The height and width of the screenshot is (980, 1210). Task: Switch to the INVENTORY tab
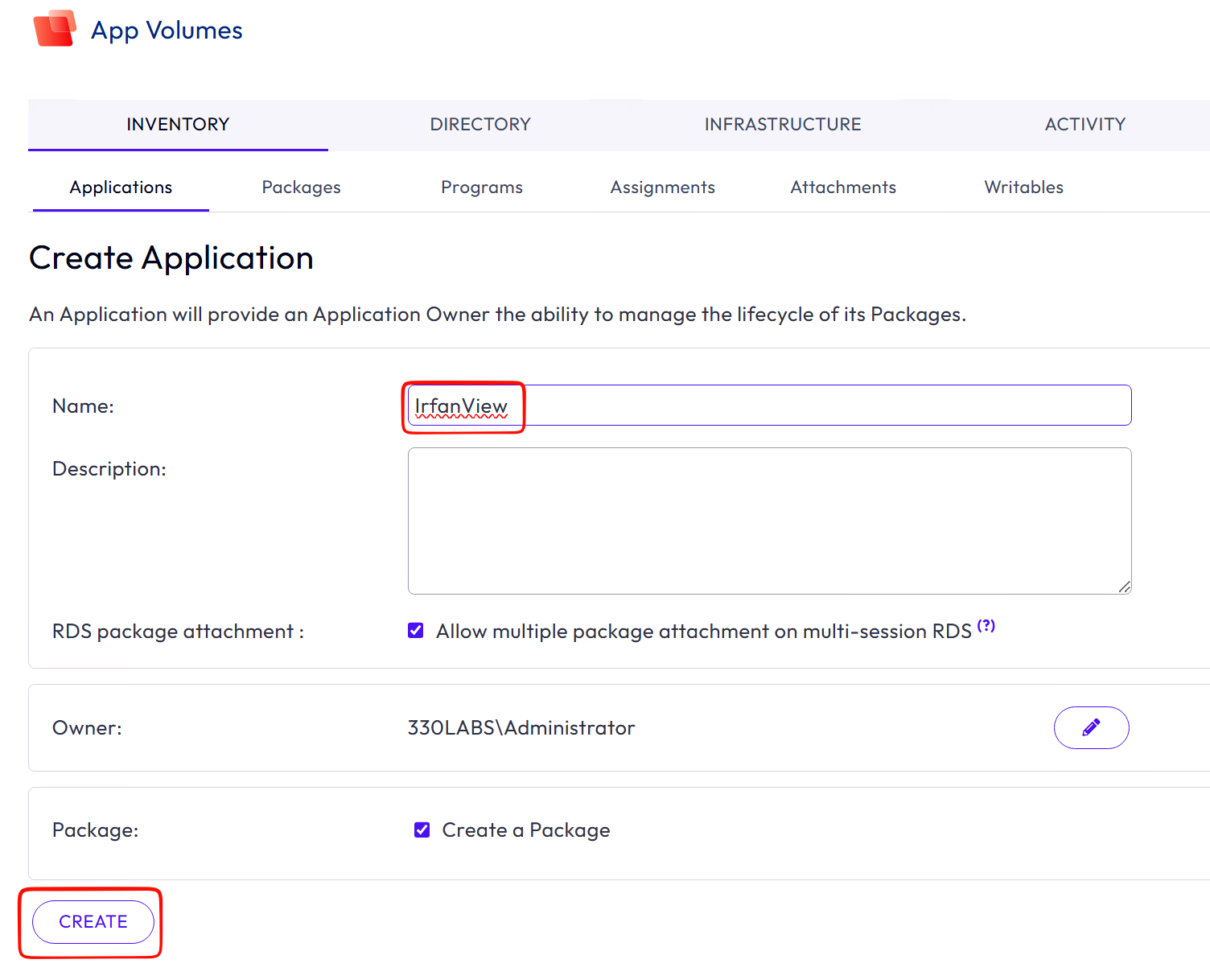pos(178,125)
